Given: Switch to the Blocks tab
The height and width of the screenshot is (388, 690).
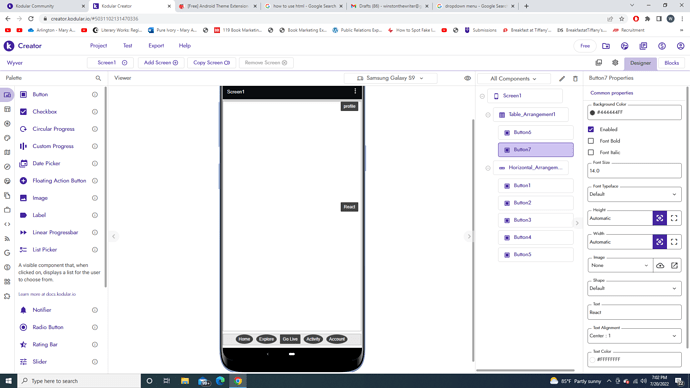Looking at the screenshot, I should click(671, 63).
